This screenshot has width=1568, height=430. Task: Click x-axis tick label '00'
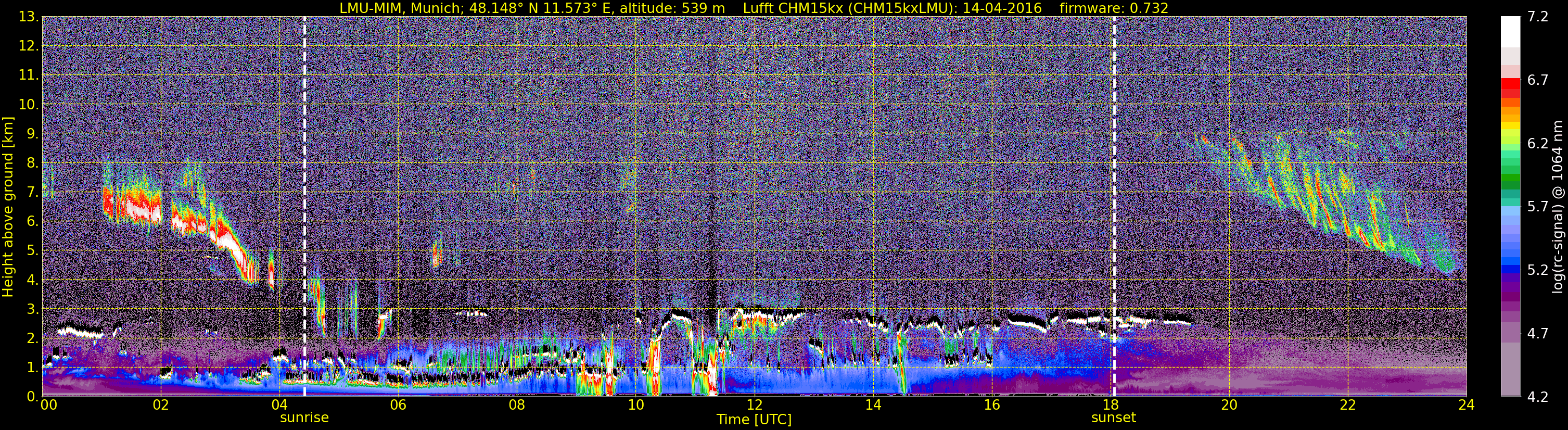pos(49,405)
